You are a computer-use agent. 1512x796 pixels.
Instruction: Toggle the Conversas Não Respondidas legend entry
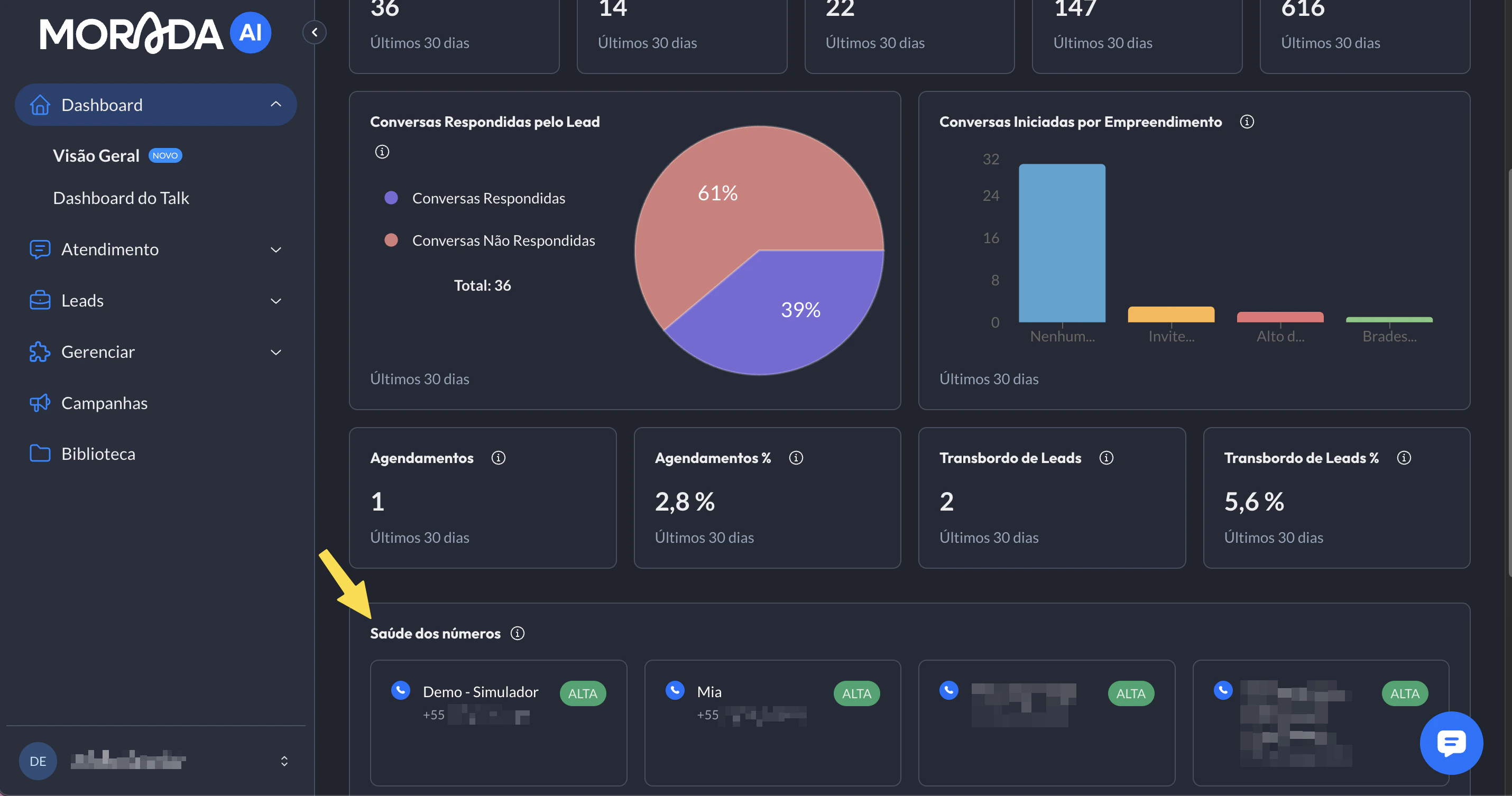[504, 240]
